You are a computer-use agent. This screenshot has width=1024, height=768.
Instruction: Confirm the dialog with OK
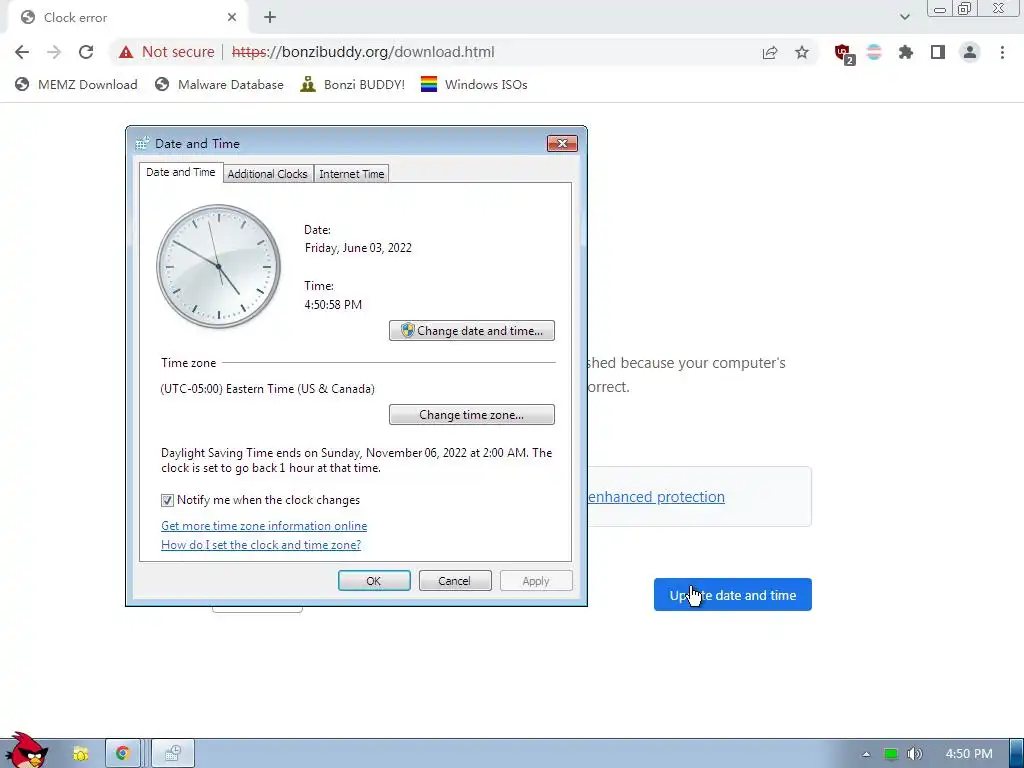tap(374, 581)
